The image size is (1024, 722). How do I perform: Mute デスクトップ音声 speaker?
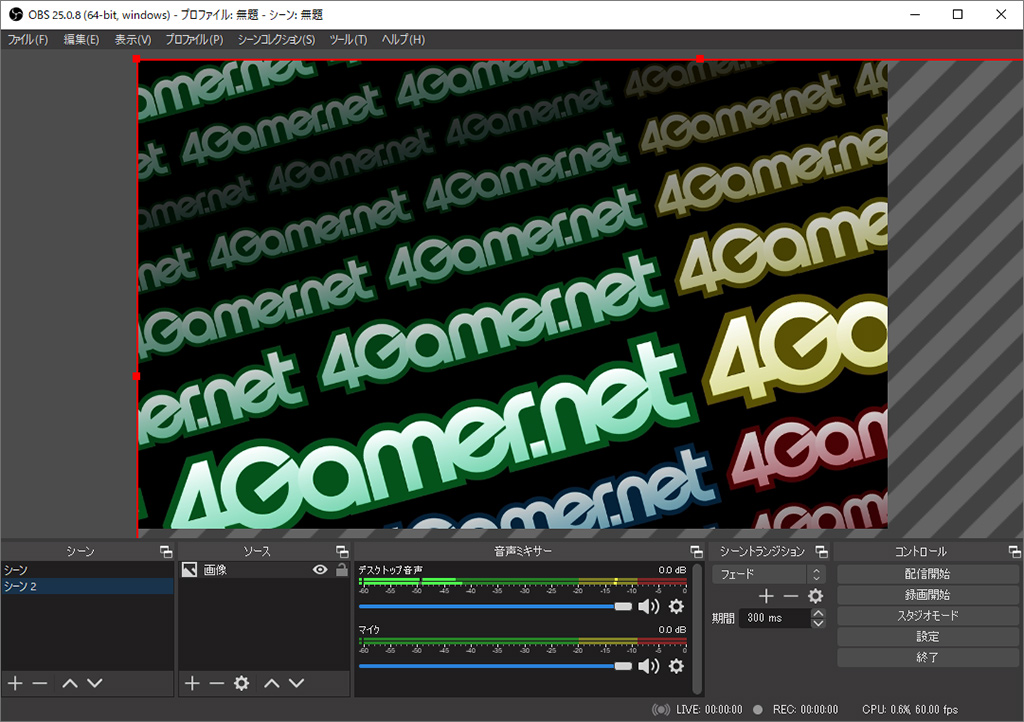coord(648,606)
